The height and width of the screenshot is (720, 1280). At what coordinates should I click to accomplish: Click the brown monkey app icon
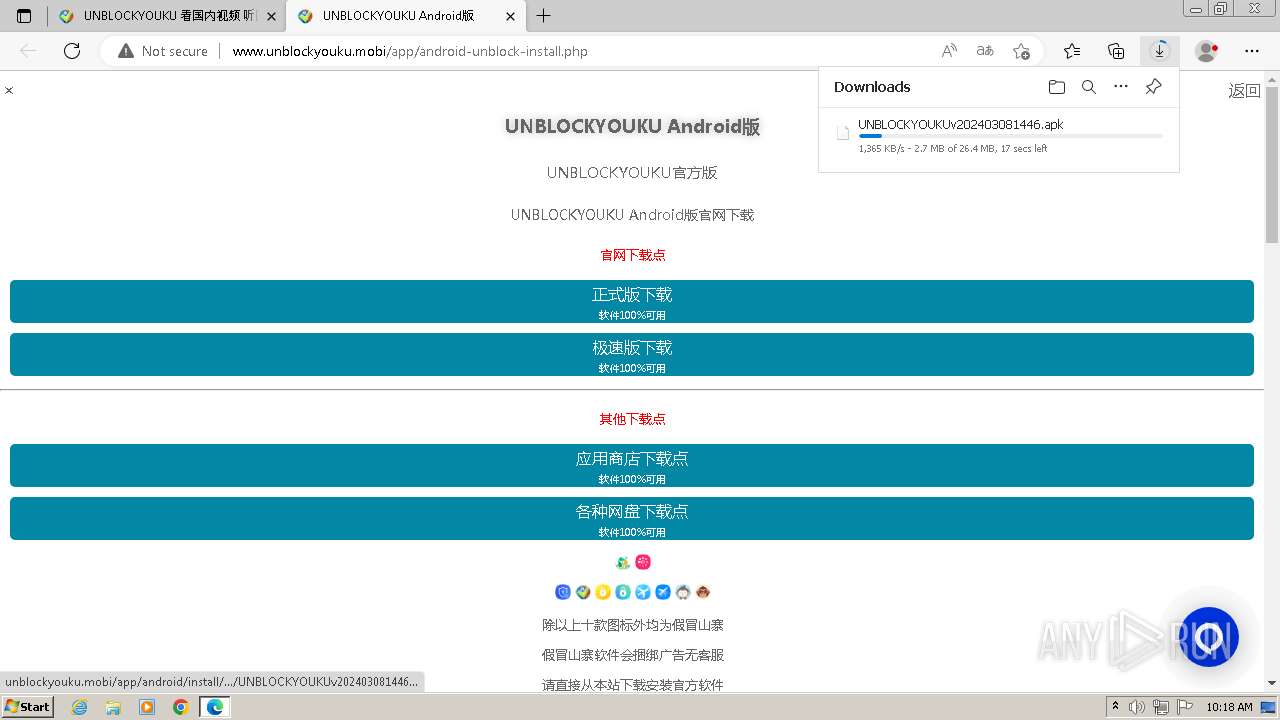pos(703,592)
